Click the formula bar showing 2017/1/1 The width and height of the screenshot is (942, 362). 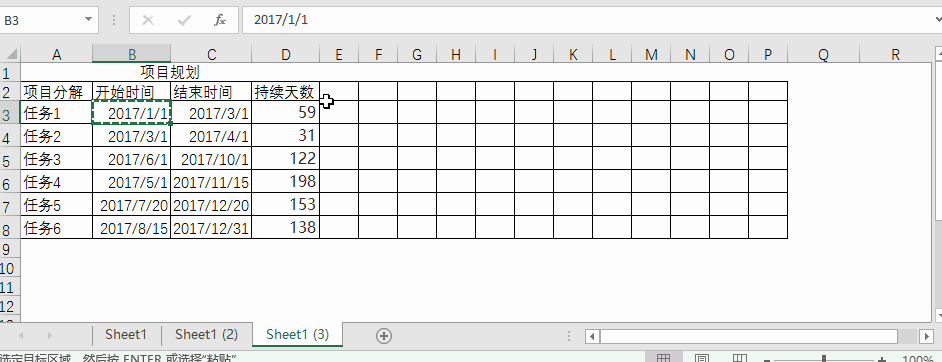tap(586, 20)
